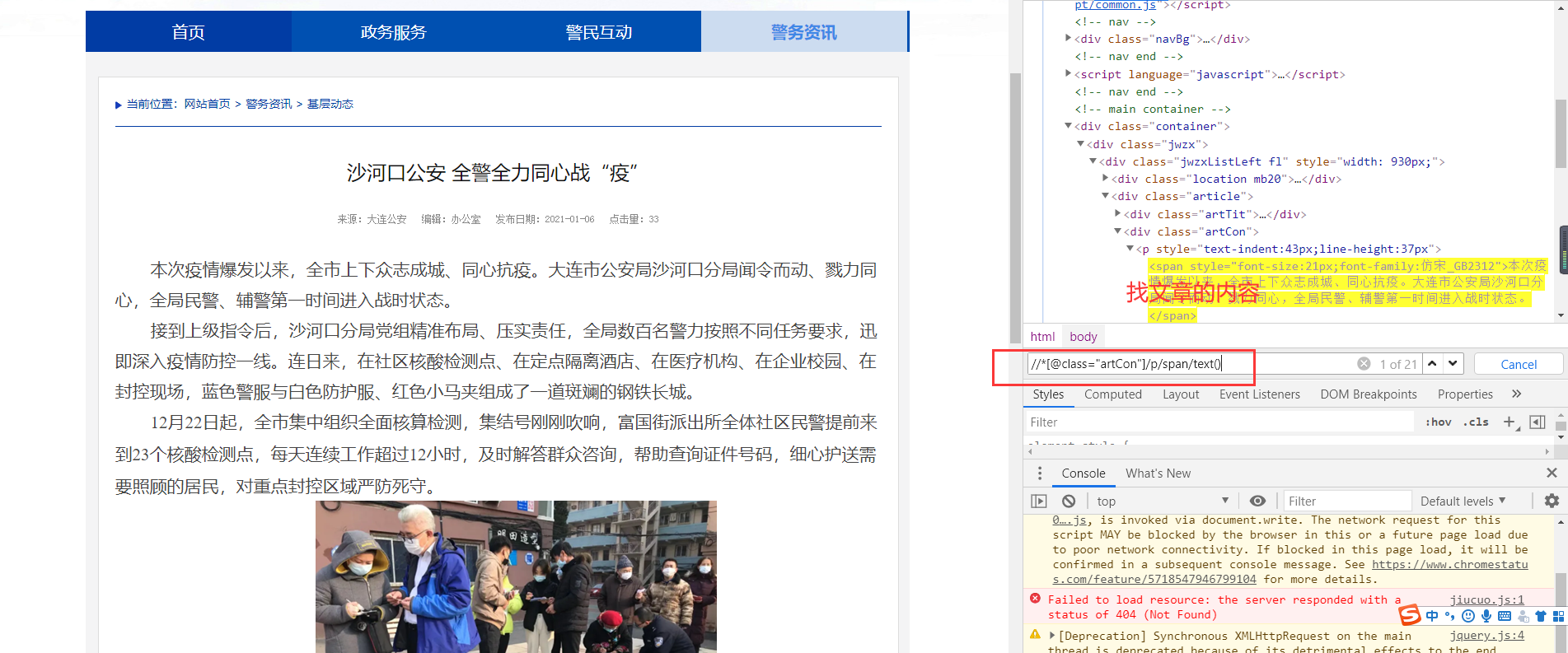Open Default levels dropdown
This screenshot has height=653, width=1568.
(1463, 501)
